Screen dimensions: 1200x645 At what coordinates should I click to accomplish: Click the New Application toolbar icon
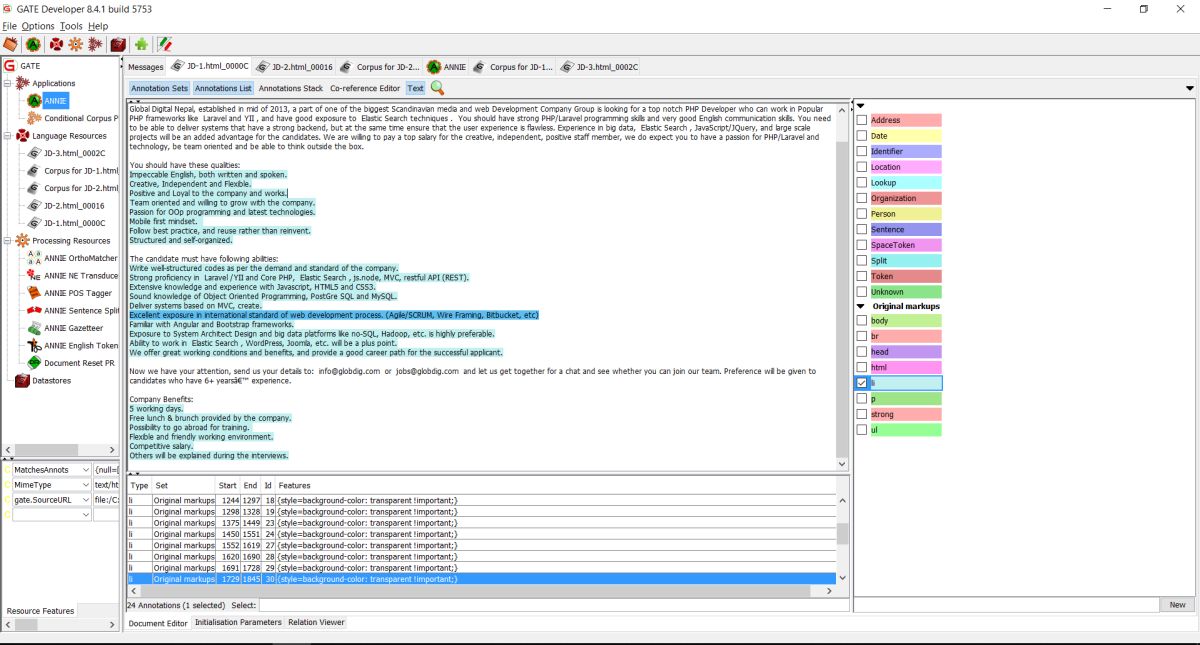click(x=95, y=44)
